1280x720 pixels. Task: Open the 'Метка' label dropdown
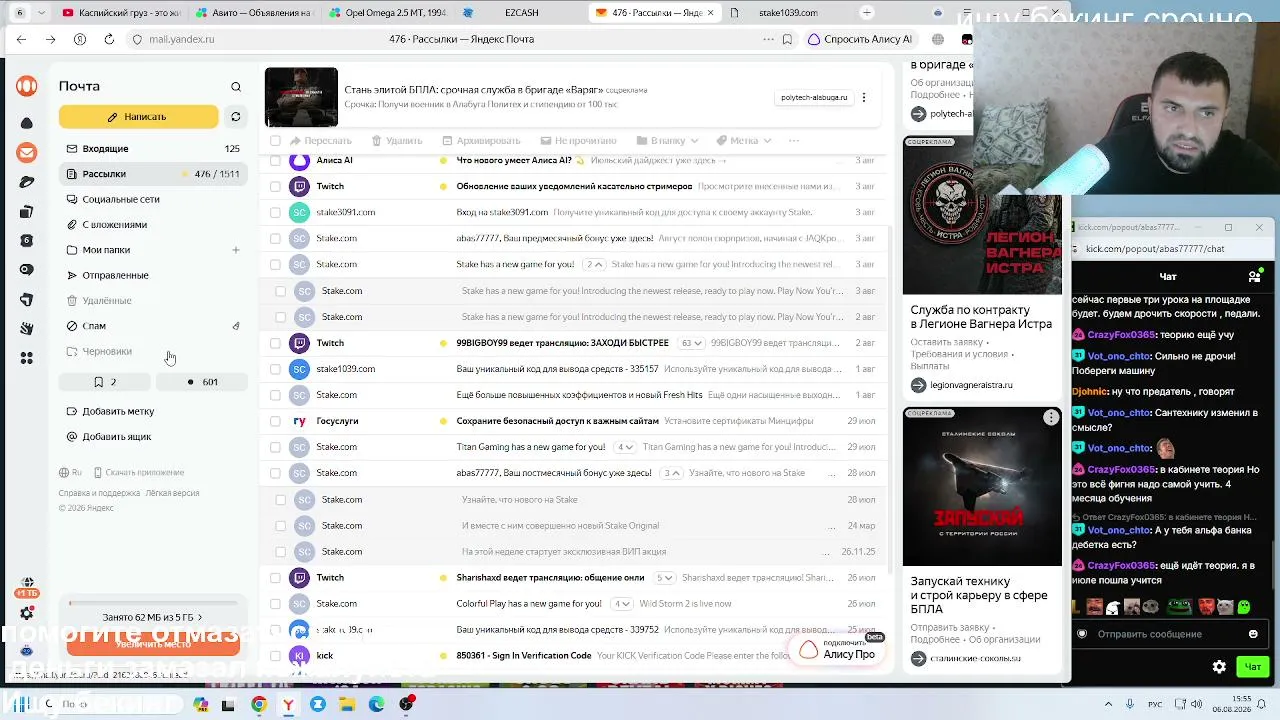[743, 141]
